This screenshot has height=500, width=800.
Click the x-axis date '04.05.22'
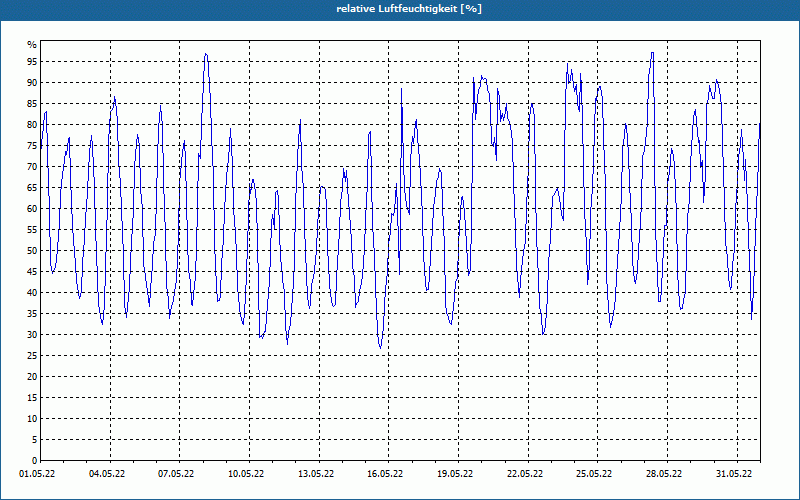tap(107, 474)
